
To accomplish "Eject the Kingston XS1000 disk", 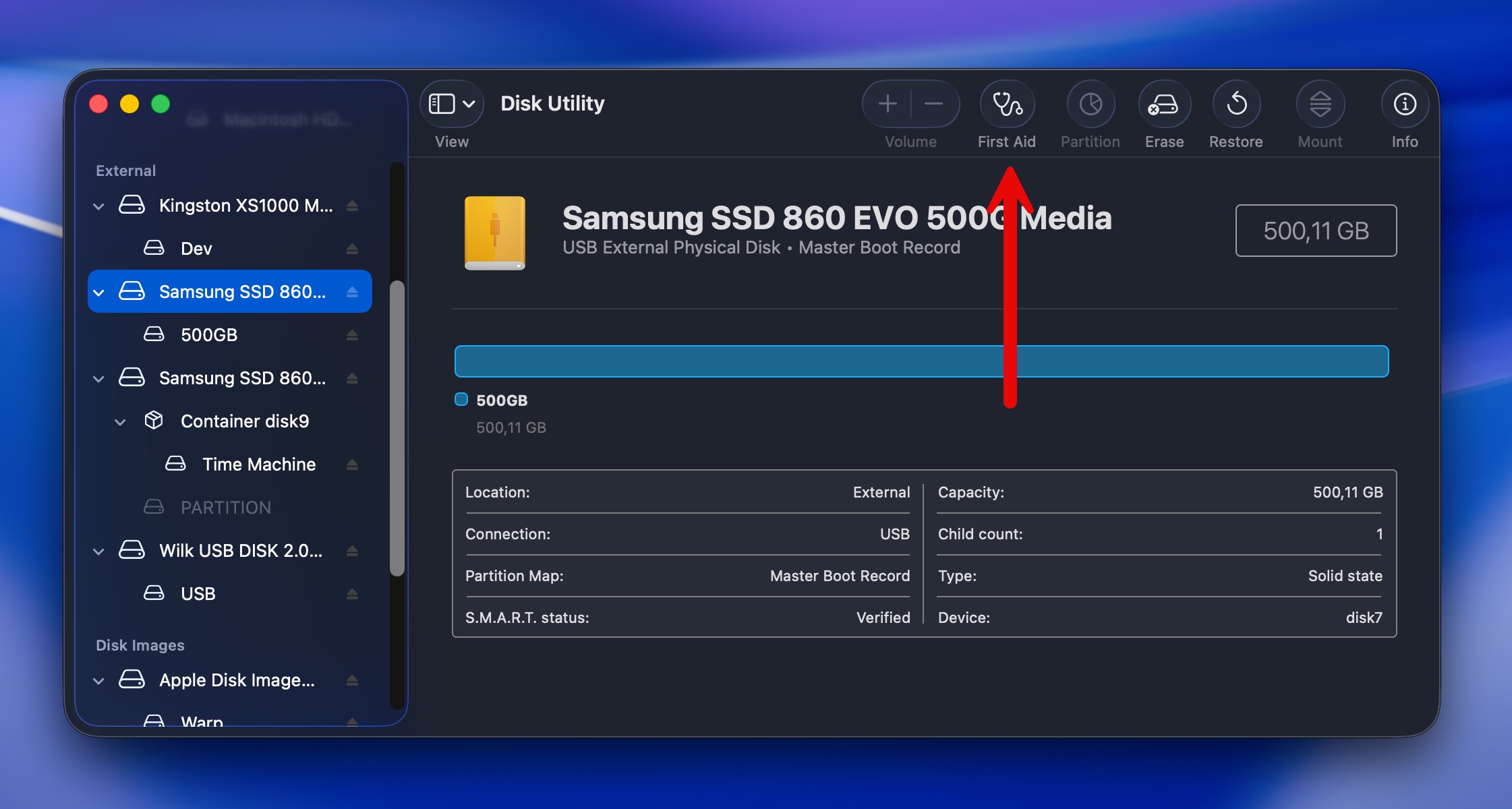I will click(352, 206).
